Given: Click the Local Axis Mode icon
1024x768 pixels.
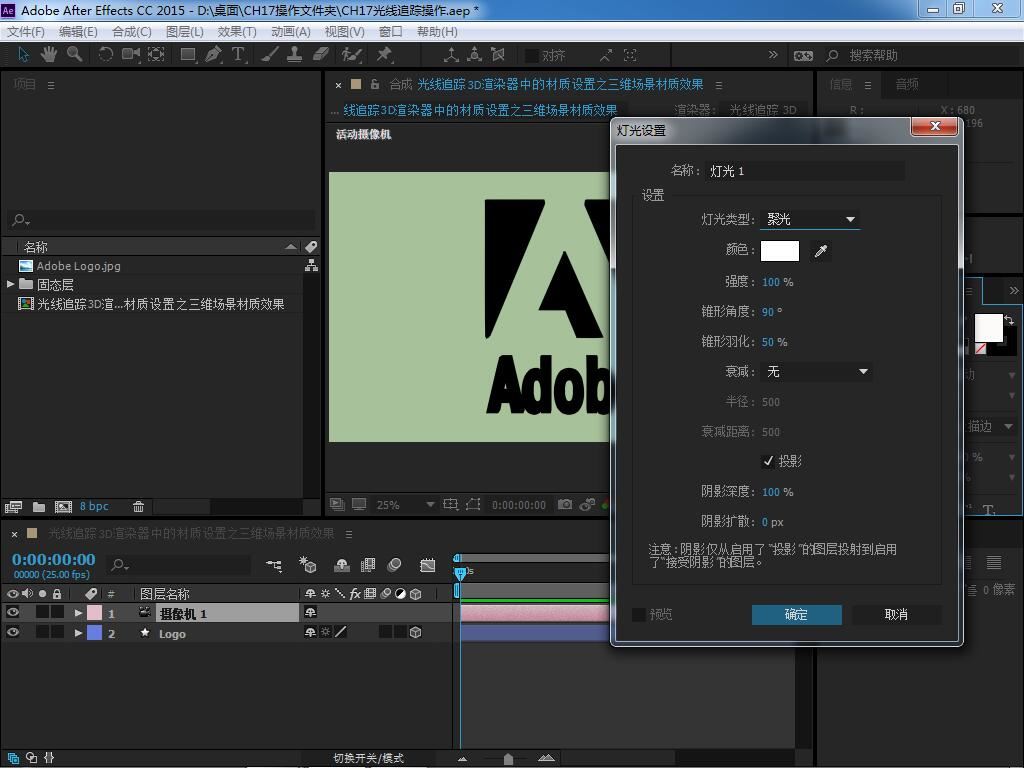Looking at the screenshot, I should 451,55.
